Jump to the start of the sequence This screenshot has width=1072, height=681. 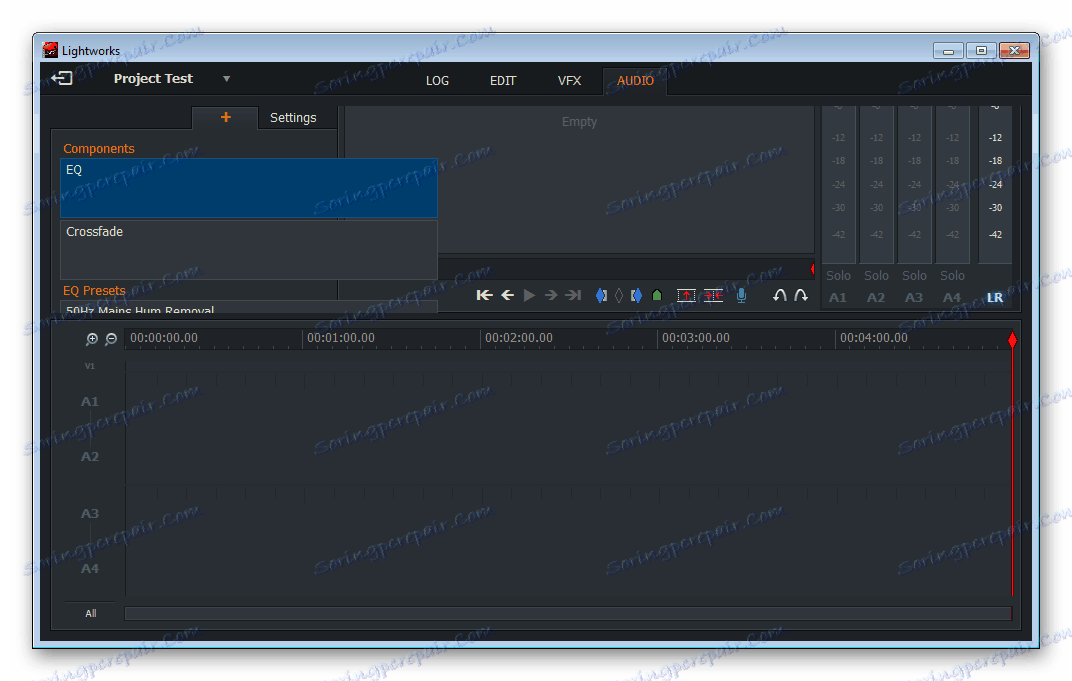(484, 295)
